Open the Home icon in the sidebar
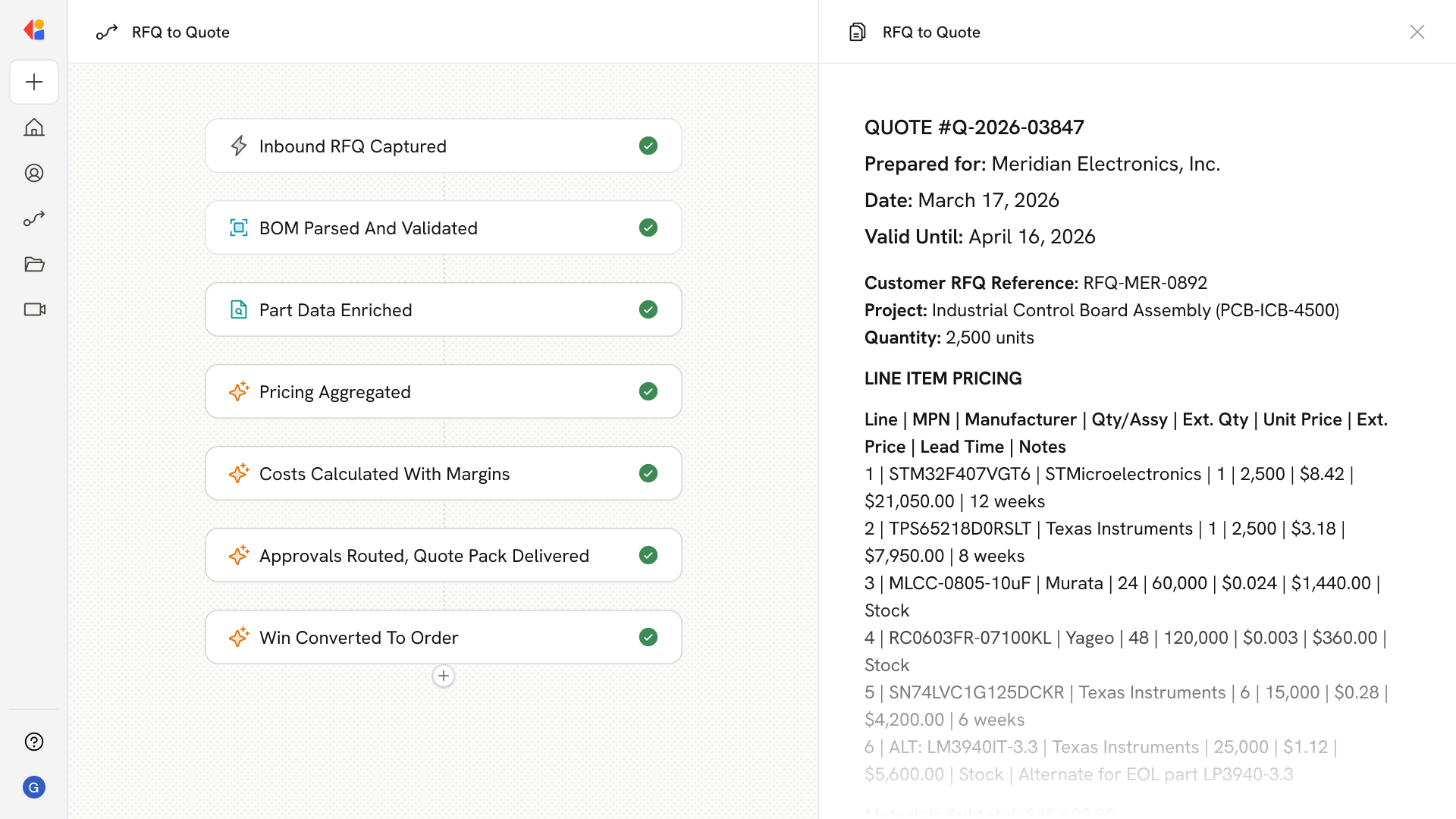 (x=34, y=127)
